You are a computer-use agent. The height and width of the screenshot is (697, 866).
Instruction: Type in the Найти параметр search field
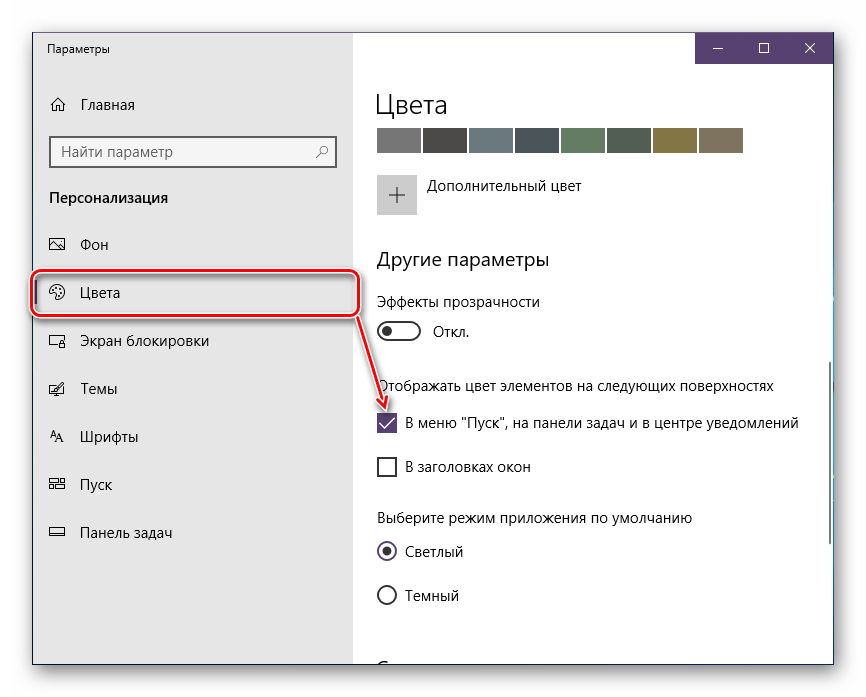point(180,152)
